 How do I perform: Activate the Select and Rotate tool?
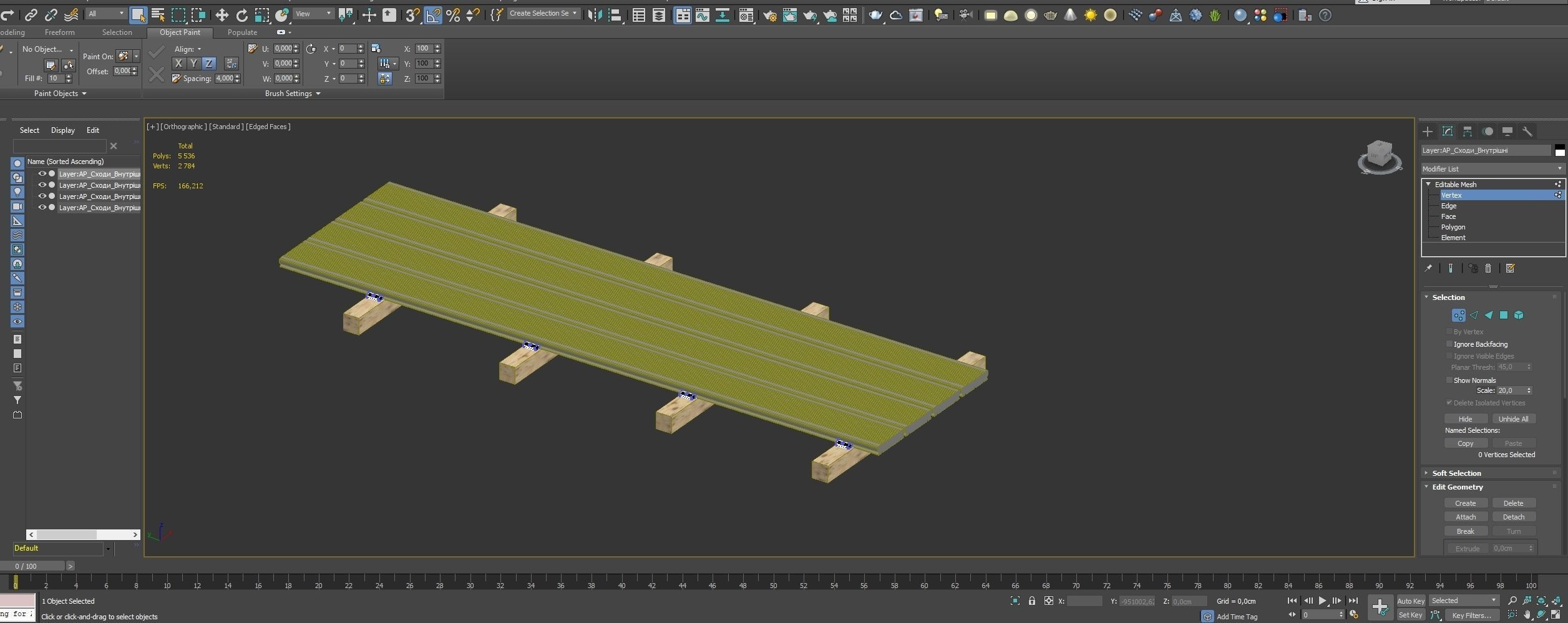tap(241, 15)
